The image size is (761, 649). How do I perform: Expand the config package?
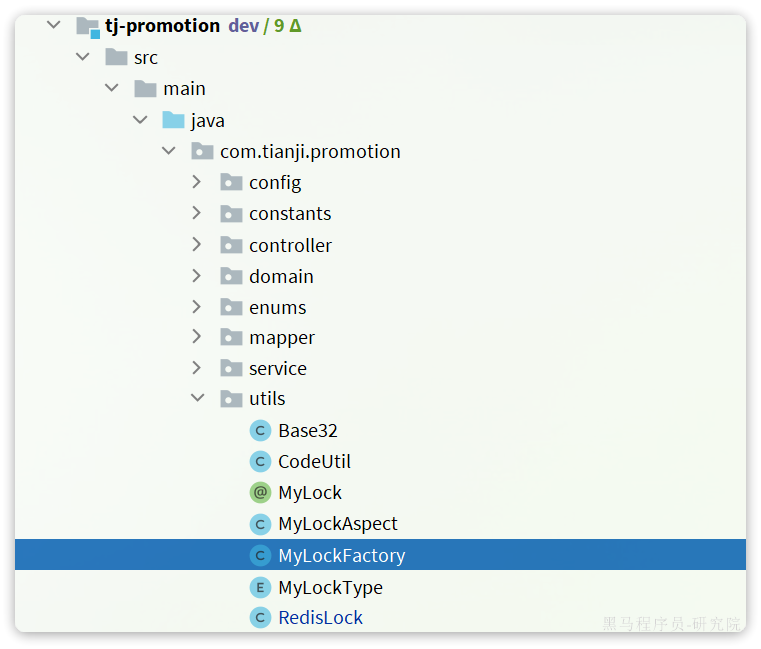click(197, 182)
